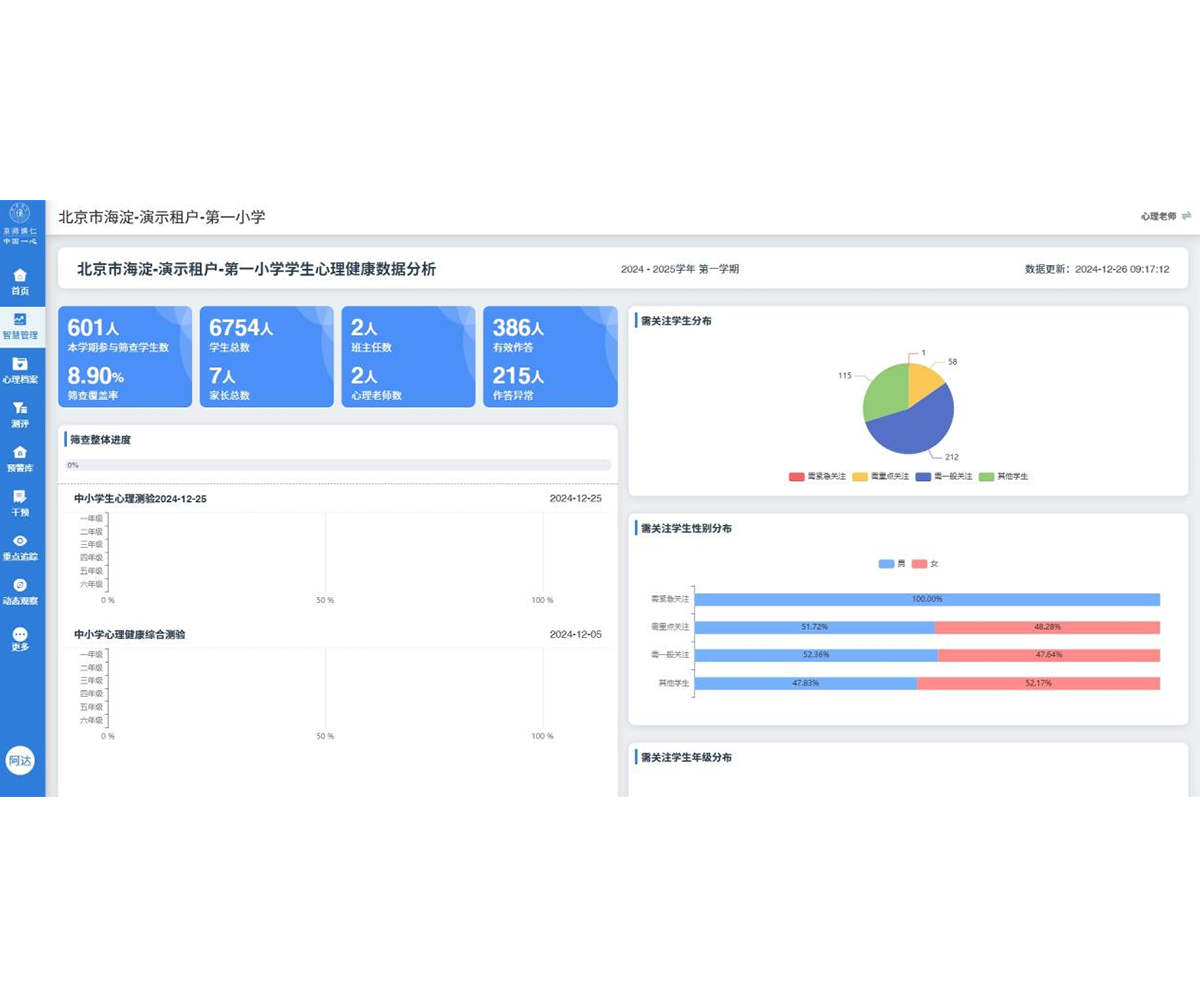Select the 动态观察 sidebar icon
Screen dimensions: 1200x1000
coord(20,590)
